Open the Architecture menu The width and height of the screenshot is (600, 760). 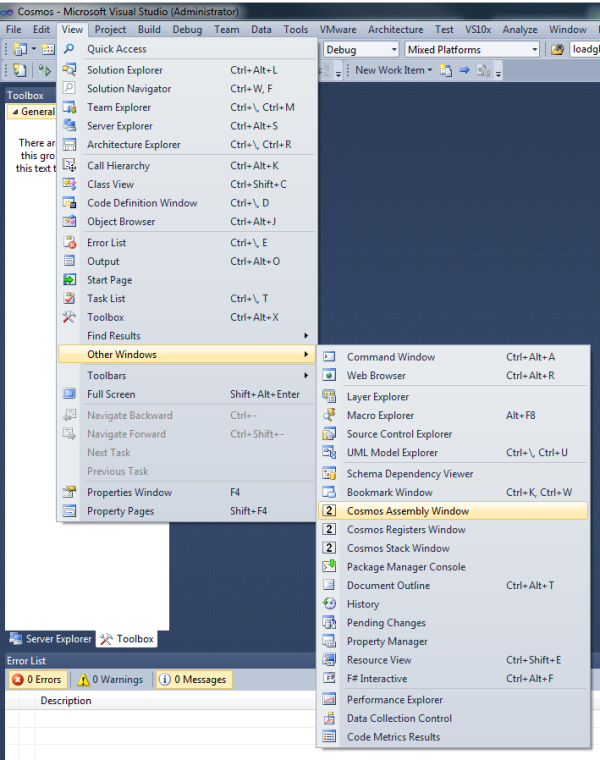[395, 30]
